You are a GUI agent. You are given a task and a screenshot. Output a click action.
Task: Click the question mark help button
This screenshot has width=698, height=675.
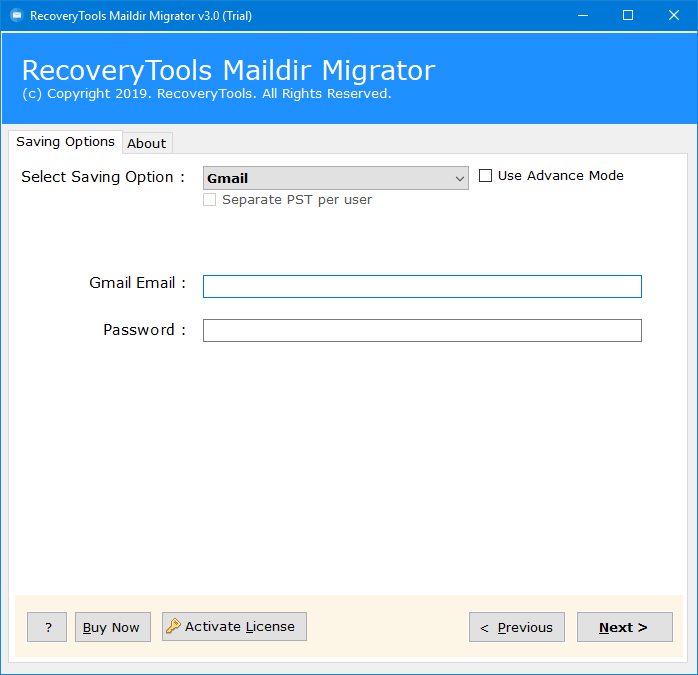pos(47,627)
